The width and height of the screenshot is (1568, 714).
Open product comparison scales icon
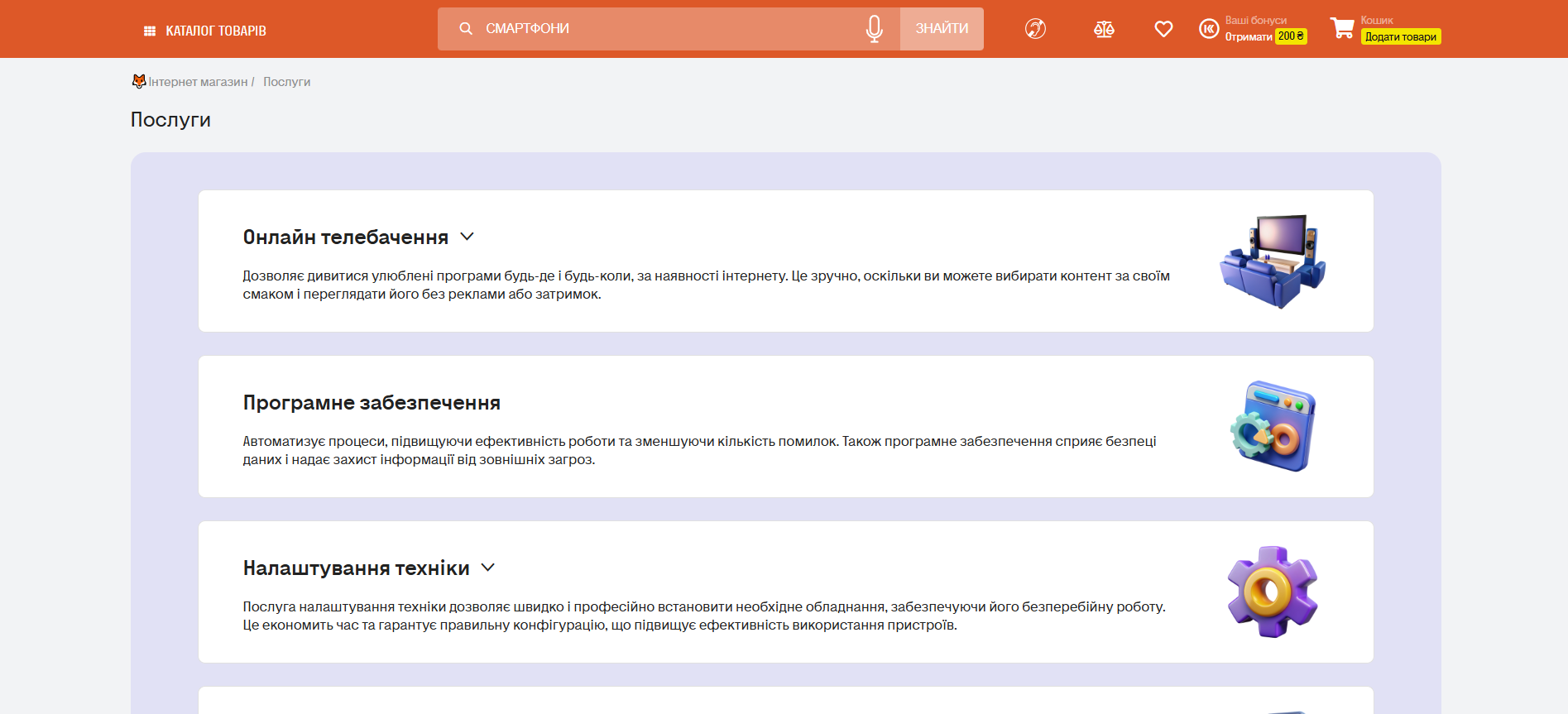coord(1104,30)
